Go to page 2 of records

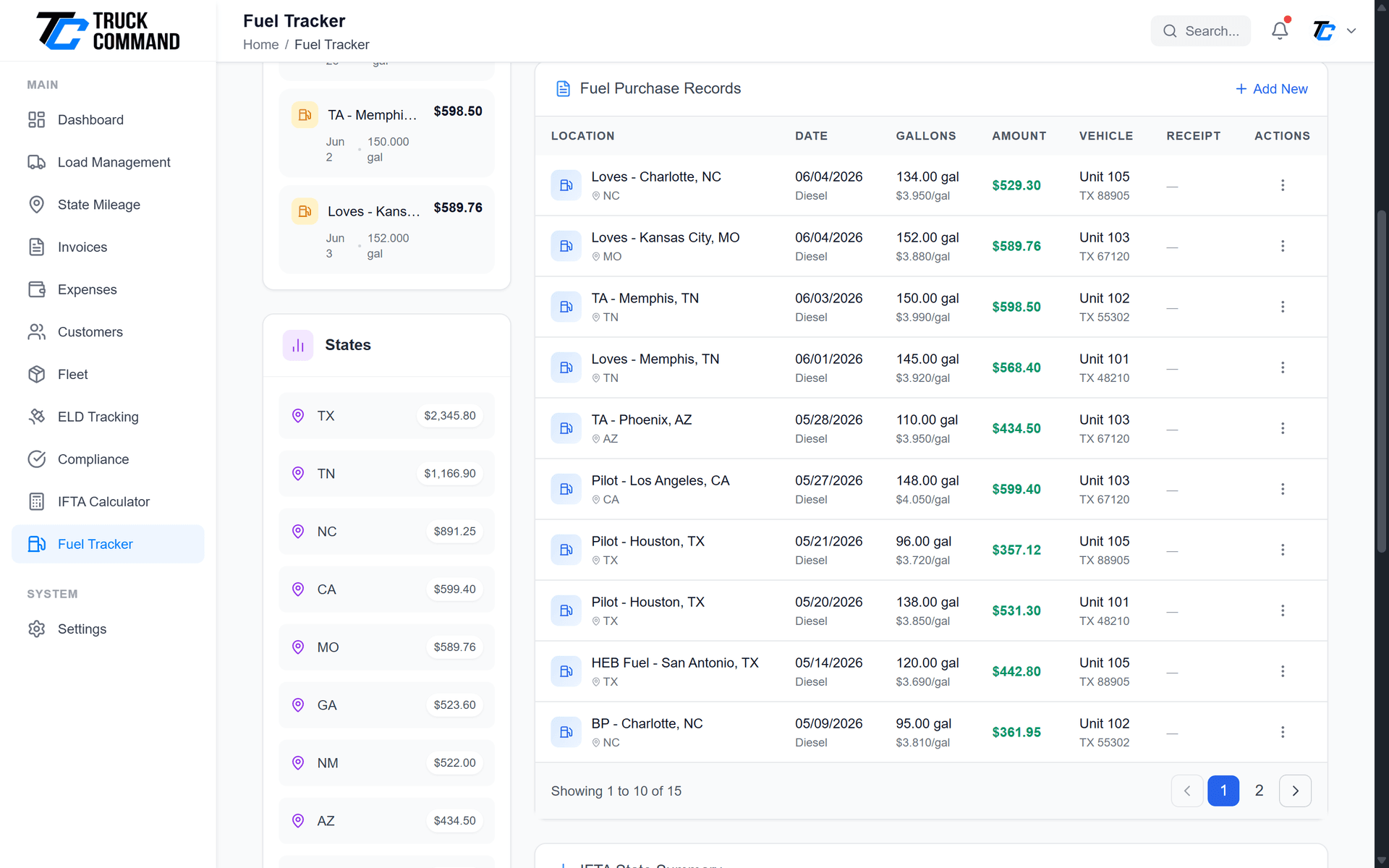click(x=1260, y=791)
